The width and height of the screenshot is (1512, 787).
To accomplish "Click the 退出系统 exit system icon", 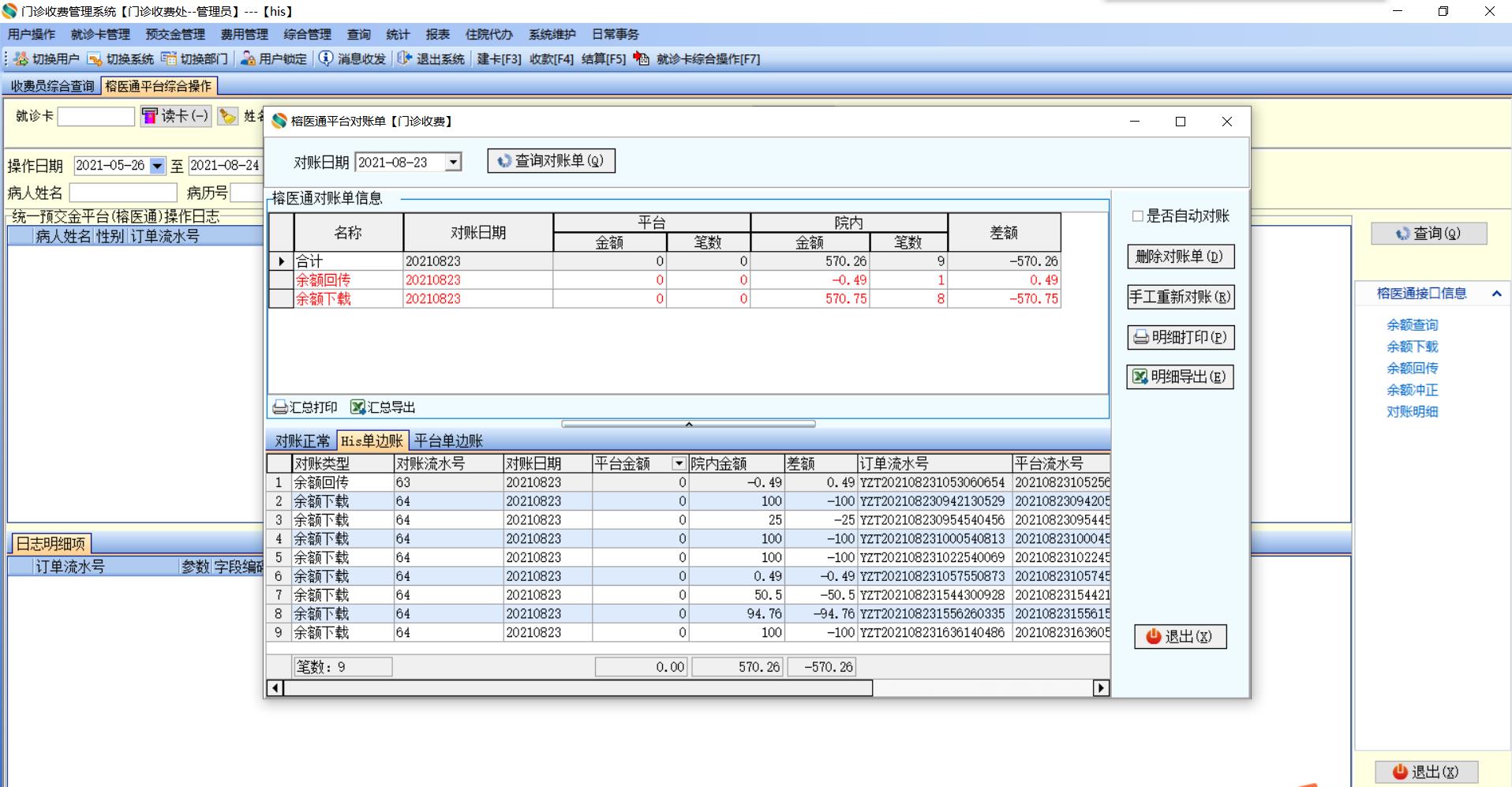I will click(x=405, y=59).
